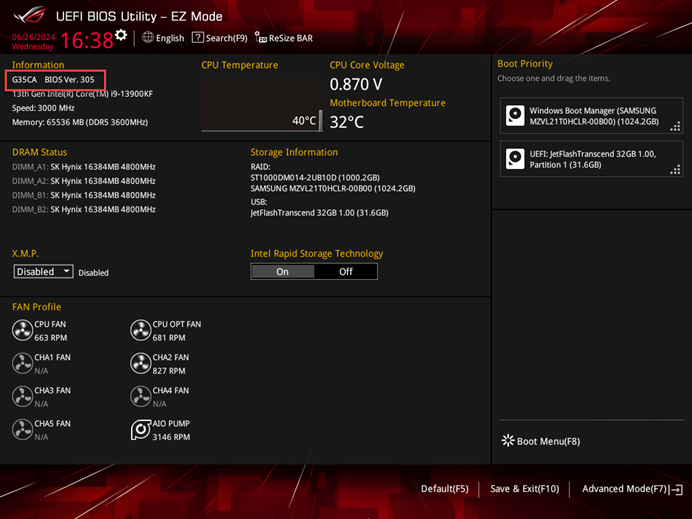Click the globe language icon
This screenshot has width=692, height=519.
(x=148, y=38)
